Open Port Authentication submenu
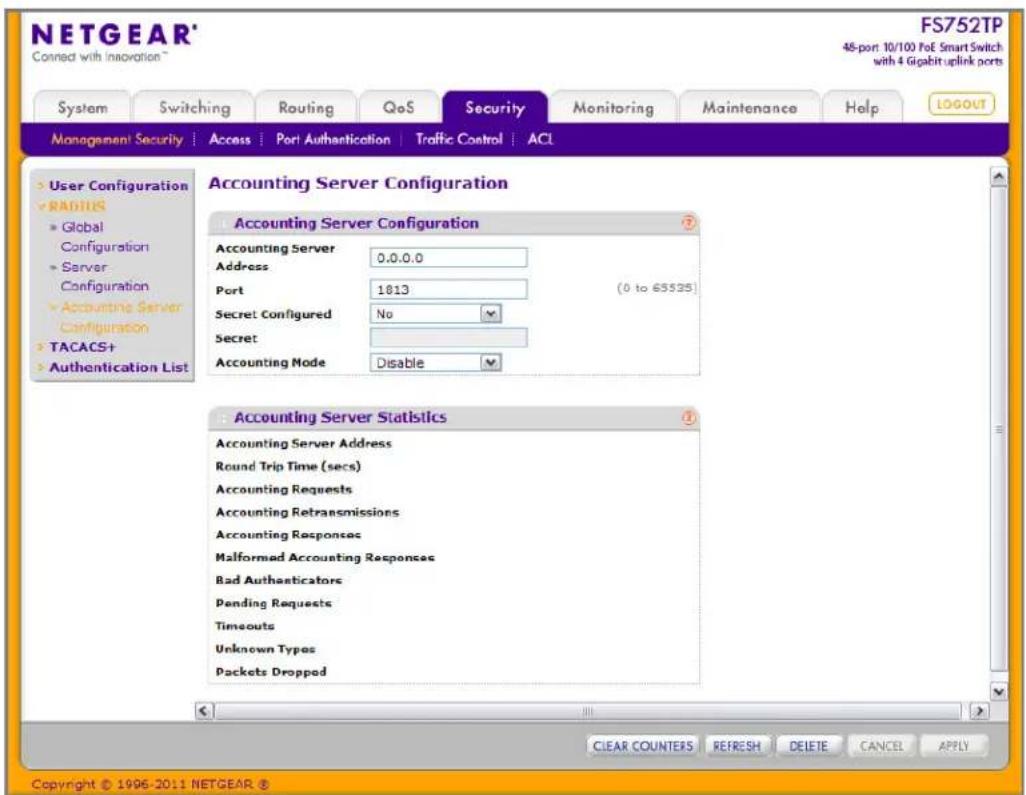1026x795 pixels. click(333, 139)
